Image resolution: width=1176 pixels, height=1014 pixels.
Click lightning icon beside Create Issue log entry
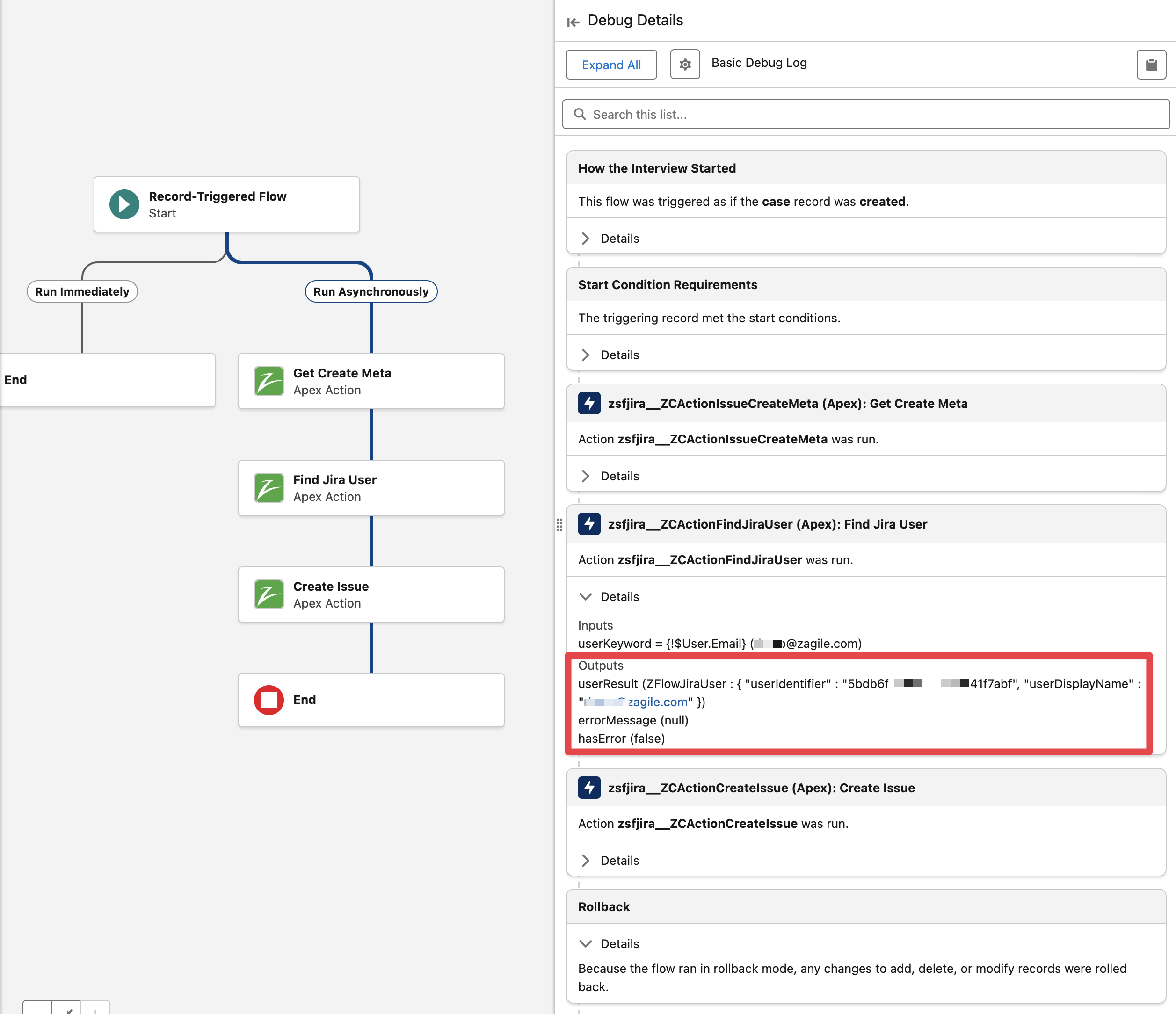589,788
